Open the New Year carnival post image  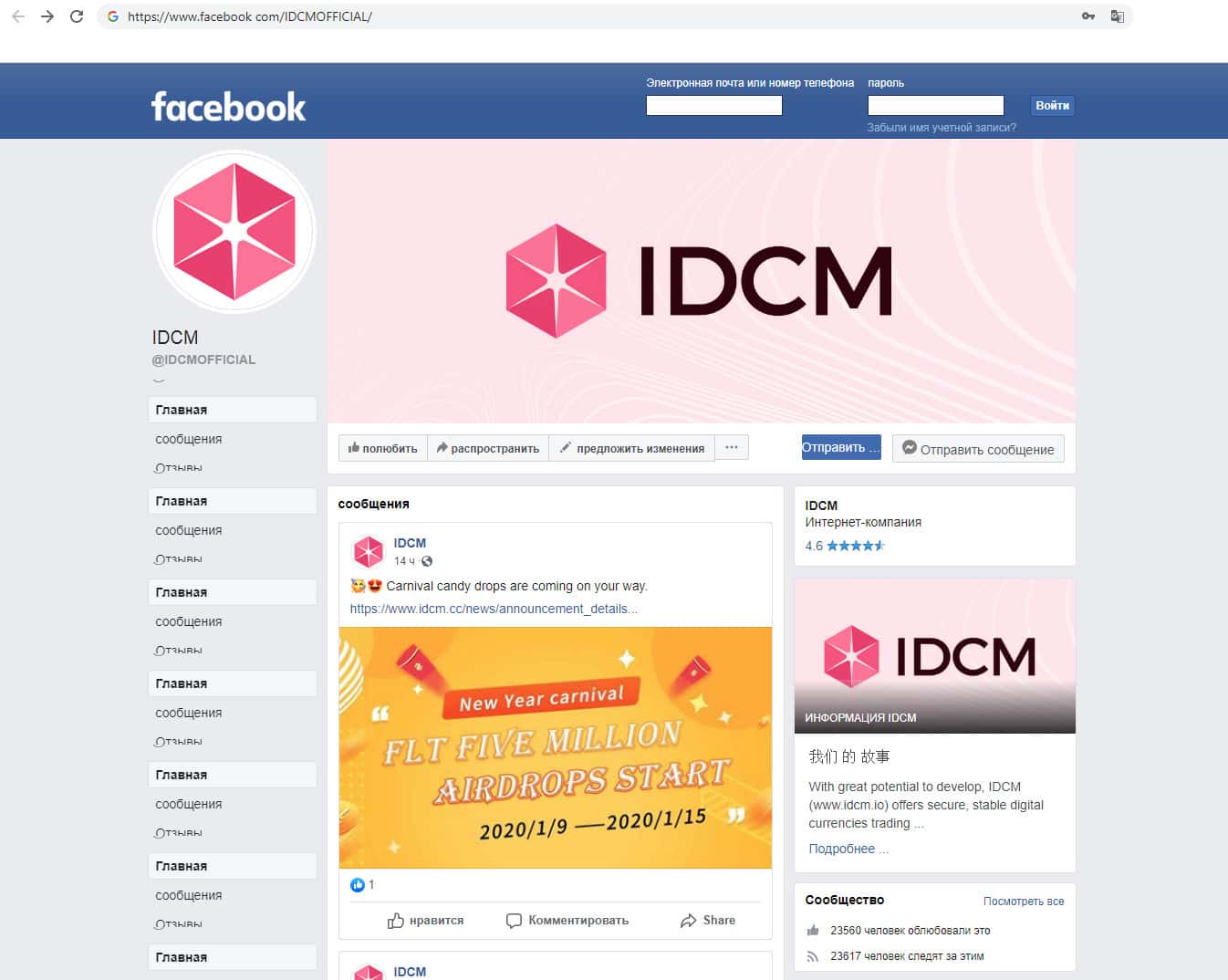tap(556, 747)
